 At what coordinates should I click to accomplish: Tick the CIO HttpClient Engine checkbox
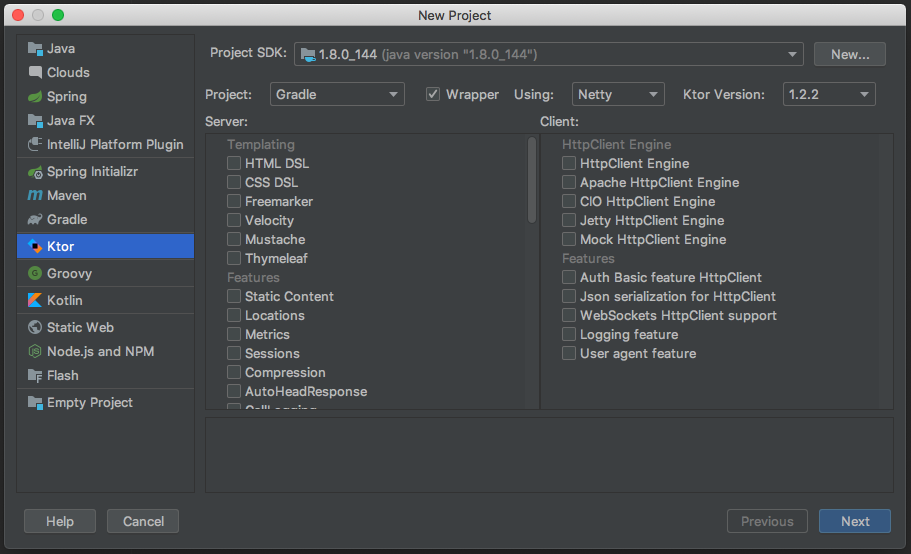pyautogui.click(x=569, y=202)
